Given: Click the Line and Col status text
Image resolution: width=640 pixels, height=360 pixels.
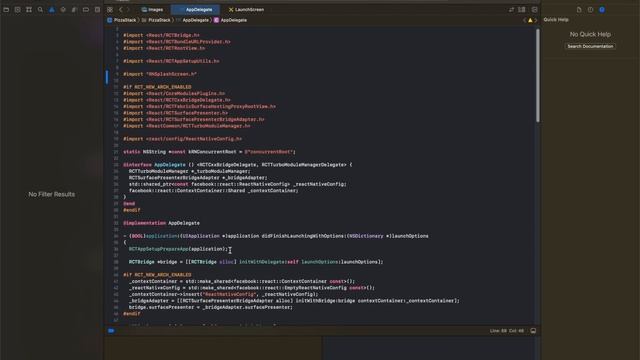Looking at the screenshot, I should point(507,331).
